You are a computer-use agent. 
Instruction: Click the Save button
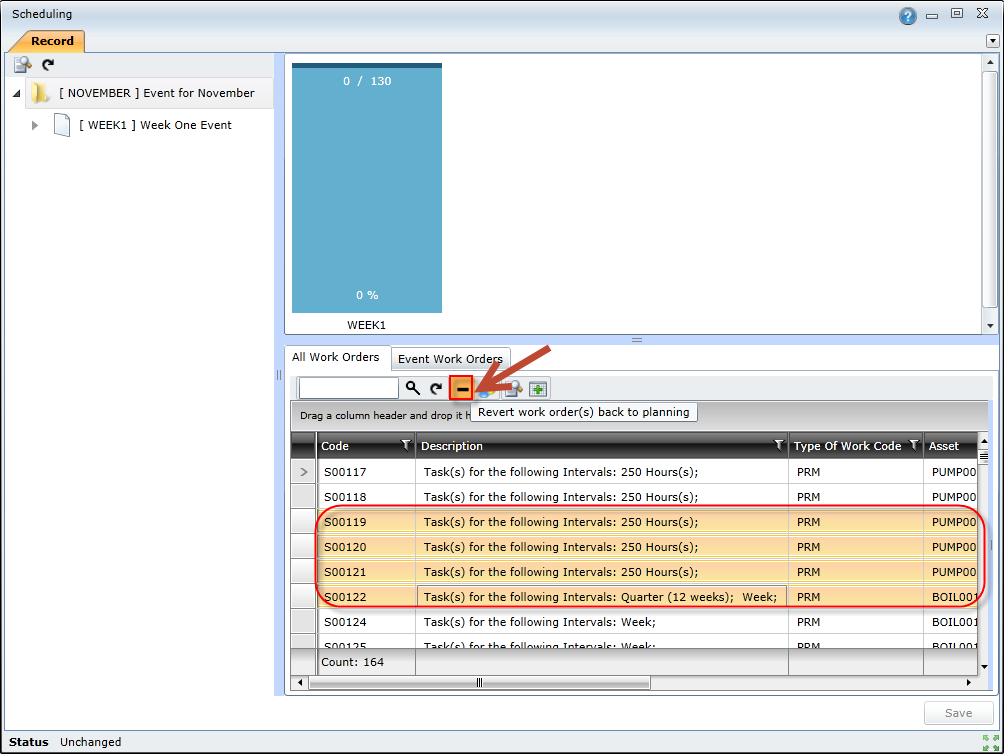[x=957, y=713]
